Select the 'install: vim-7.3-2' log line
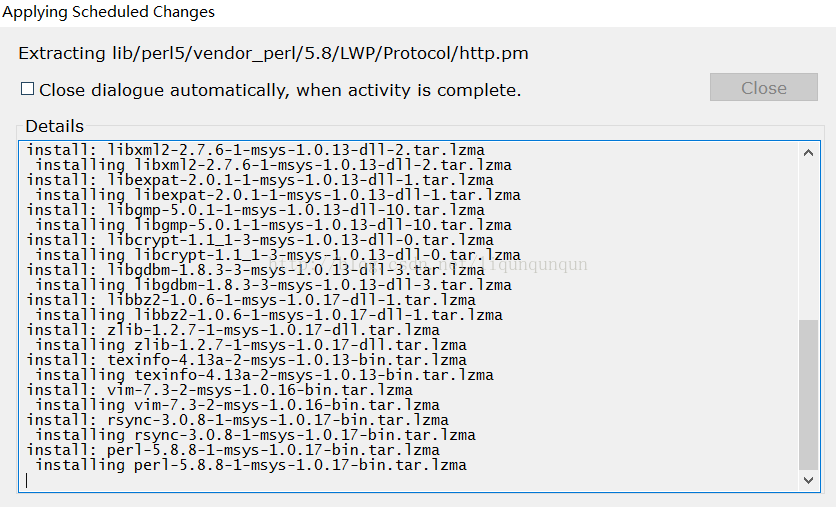This screenshot has height=507, width=836. coord(220,390)
